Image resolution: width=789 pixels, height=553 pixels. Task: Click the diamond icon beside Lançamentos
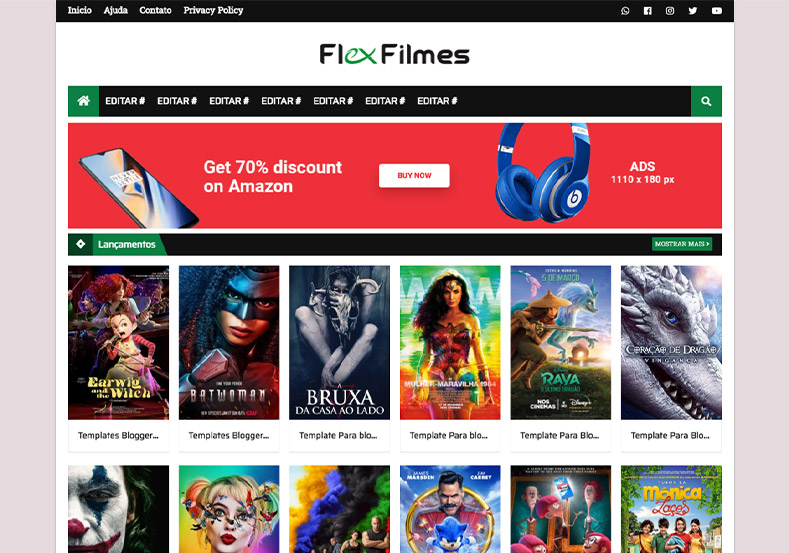pos(81,244)
